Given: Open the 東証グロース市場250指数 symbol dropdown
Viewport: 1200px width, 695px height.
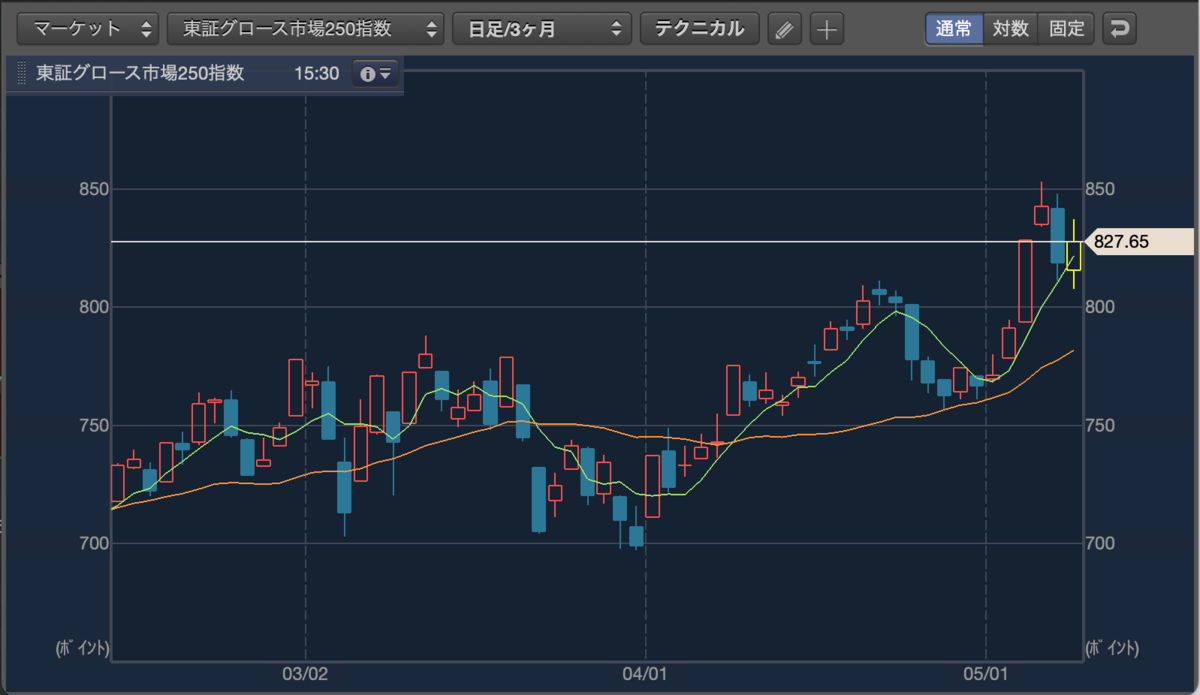Looking at the screenshot, I should pyautogui.click(x=305, y=28).
